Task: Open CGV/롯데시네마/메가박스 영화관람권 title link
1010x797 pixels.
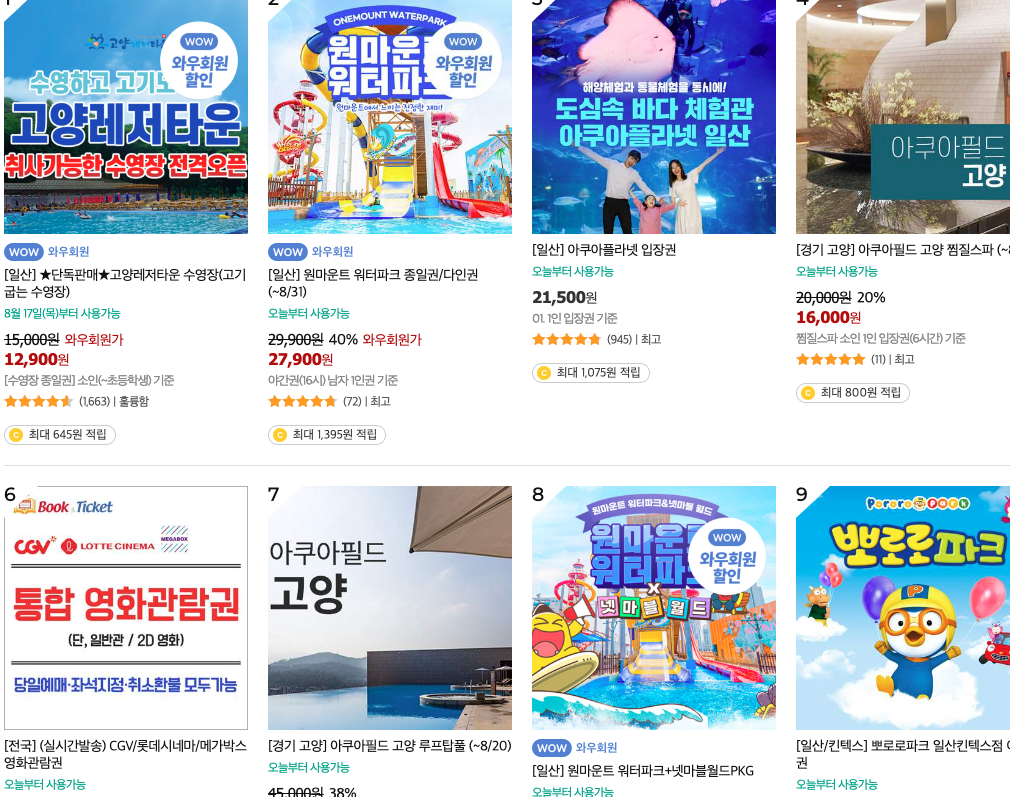Action: (x=126, y=754)
